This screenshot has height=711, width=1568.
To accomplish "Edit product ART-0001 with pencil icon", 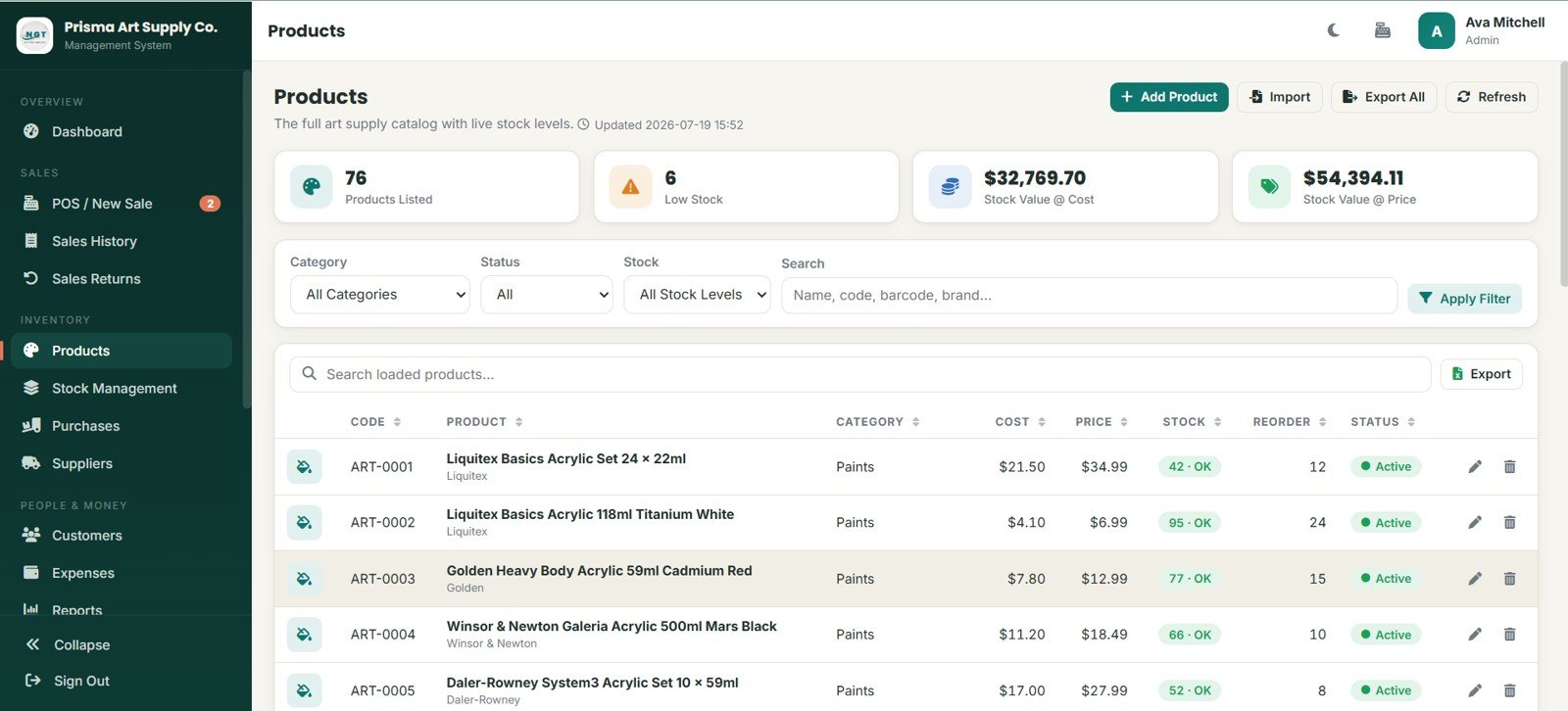I will tap(1475, 467).
